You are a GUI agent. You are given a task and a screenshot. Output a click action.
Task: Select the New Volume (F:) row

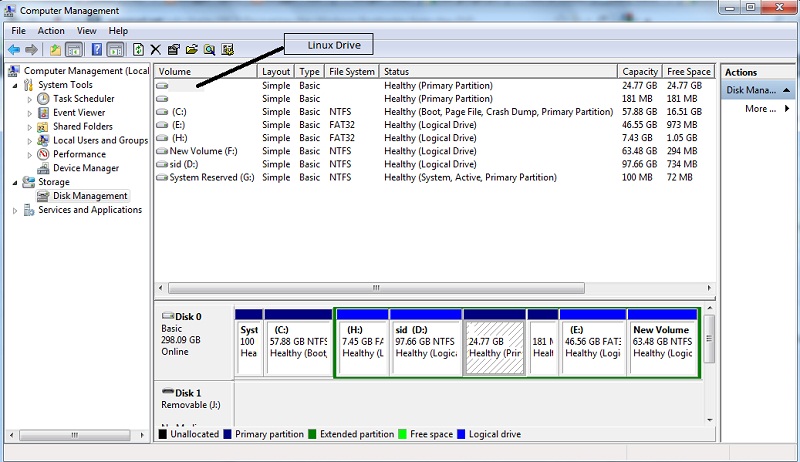click(x=434, y=151)
